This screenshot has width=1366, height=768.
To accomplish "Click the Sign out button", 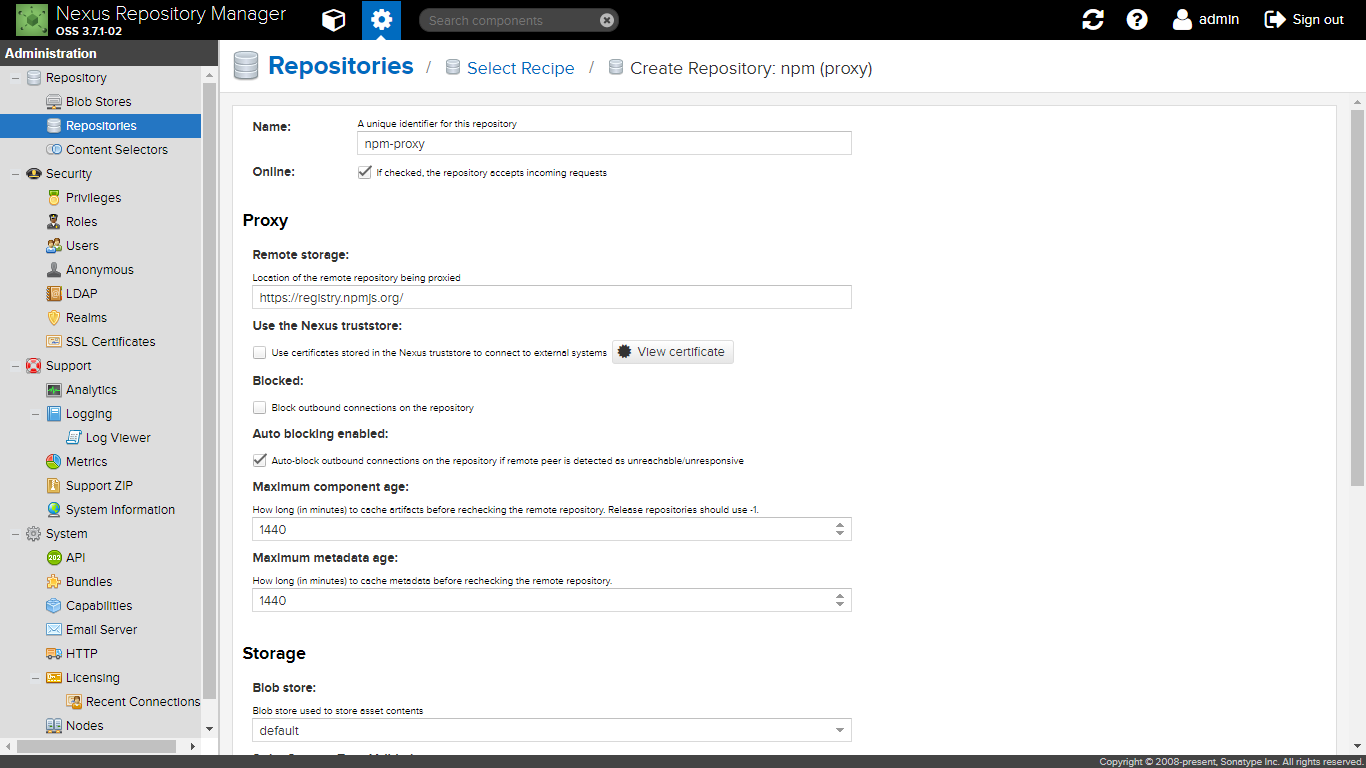I will point(1304,20).
